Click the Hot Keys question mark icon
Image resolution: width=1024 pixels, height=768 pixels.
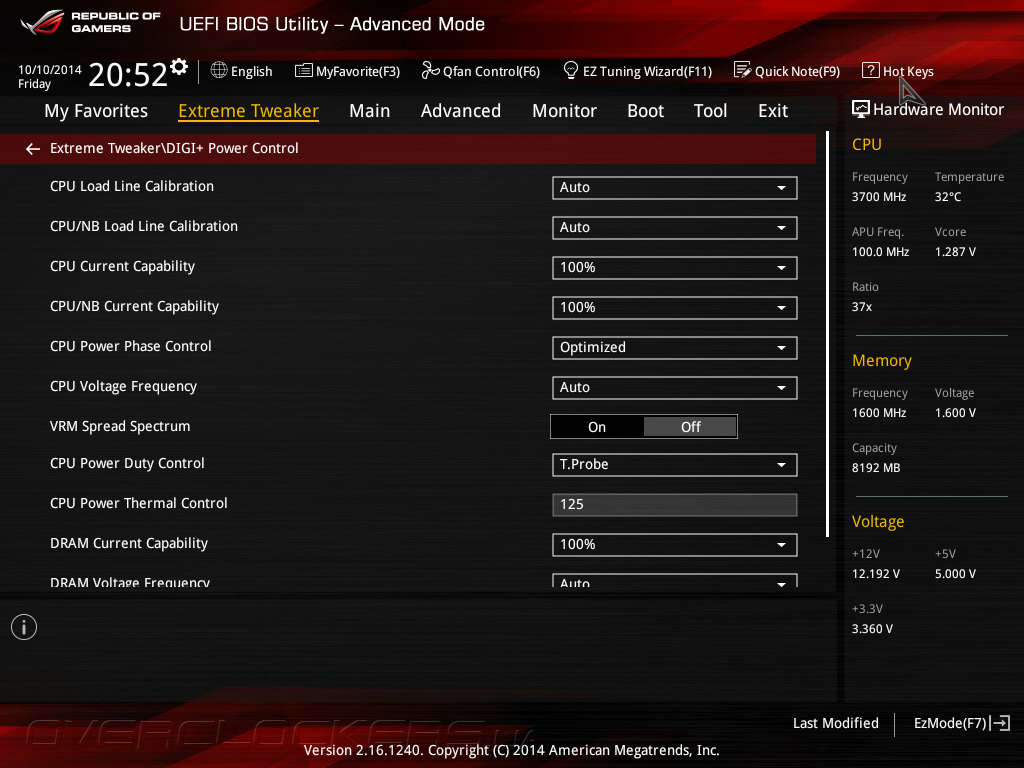click(870, 70)
